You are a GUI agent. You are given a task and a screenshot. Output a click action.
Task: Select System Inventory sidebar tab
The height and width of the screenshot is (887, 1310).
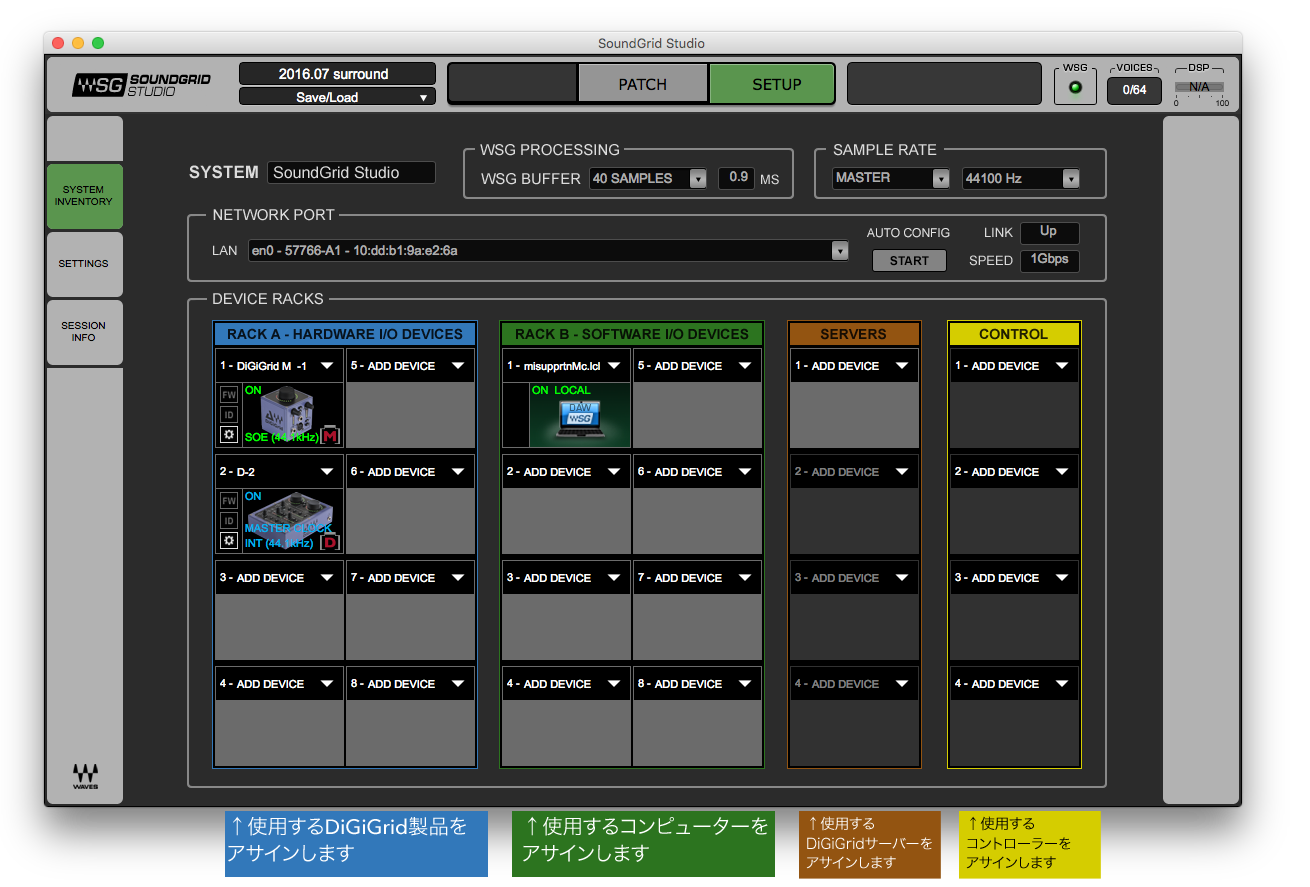coord(84,196)
